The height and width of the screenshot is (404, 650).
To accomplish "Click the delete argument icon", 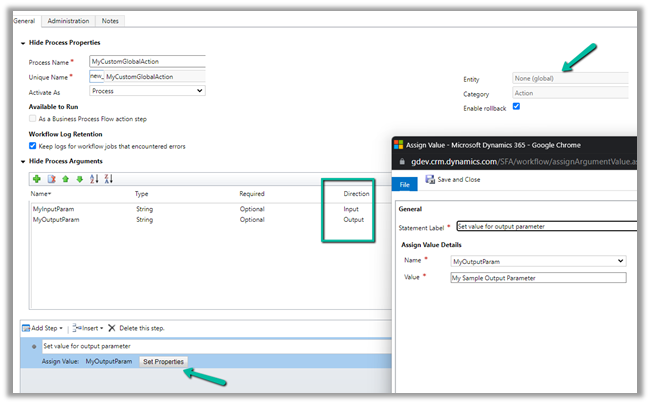I will pos(51,178).
